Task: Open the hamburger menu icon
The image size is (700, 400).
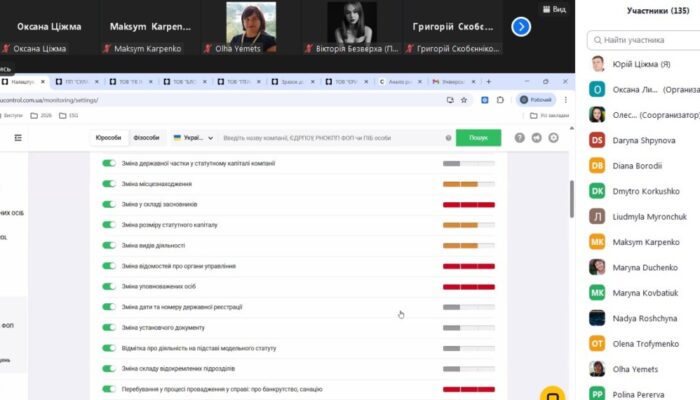Action: [18, 138]
